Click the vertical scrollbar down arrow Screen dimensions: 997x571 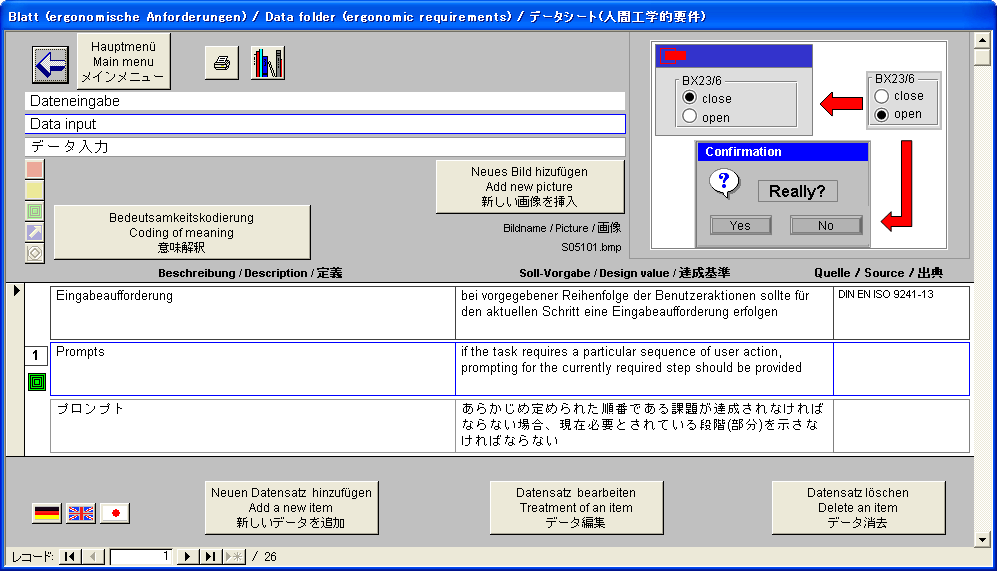(x=982, y=539)
